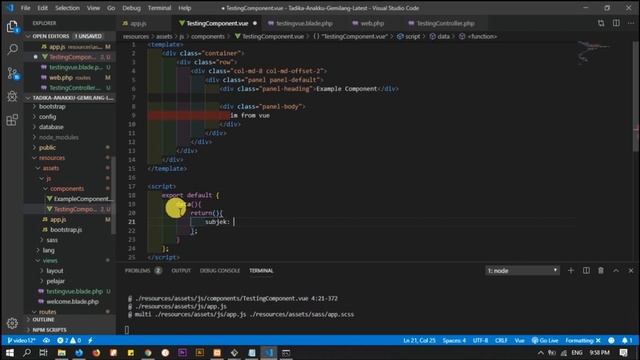
Task: Maximize the terminal panel size
Action: [616, 271]
